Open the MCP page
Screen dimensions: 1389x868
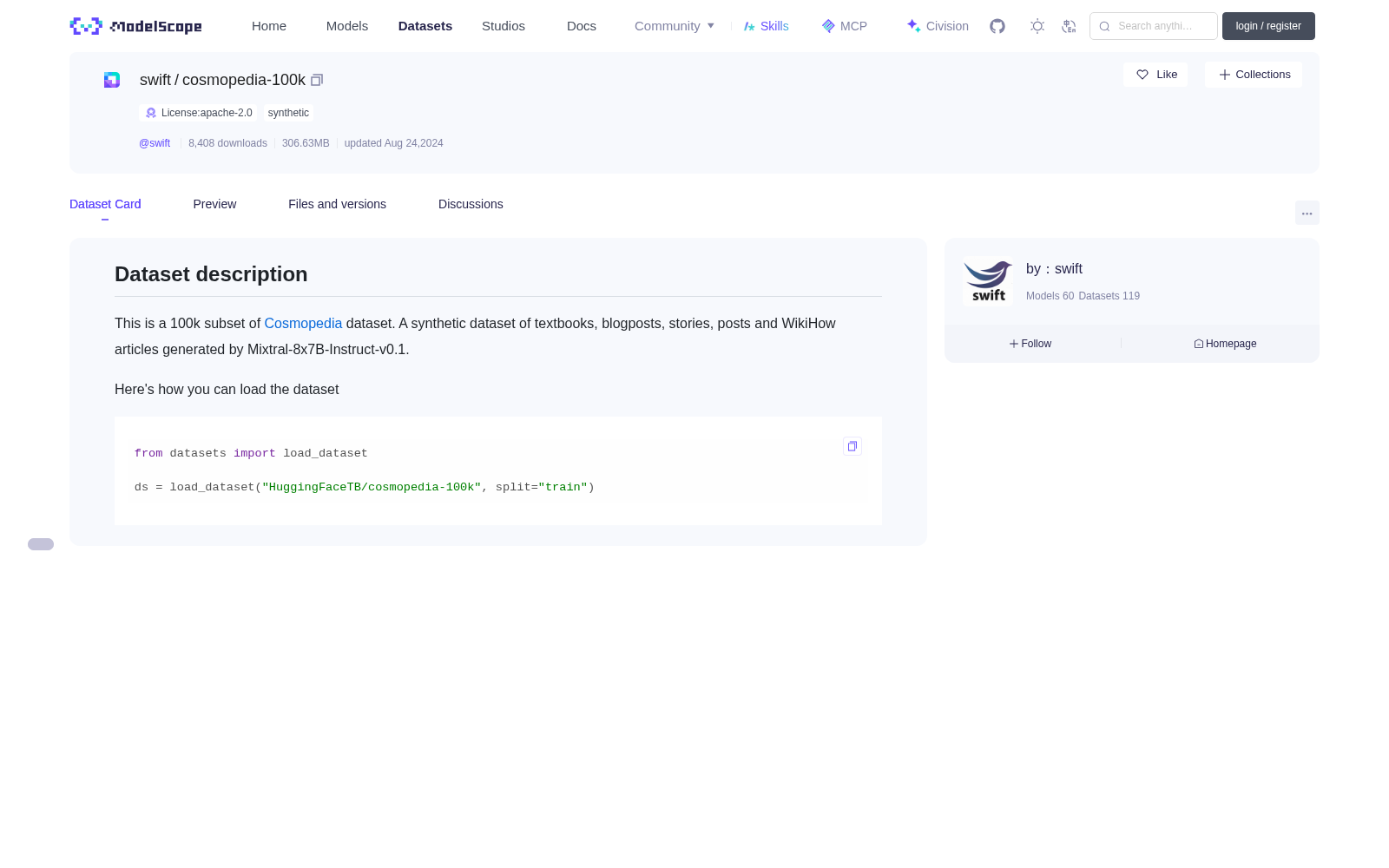click(845, 26)
